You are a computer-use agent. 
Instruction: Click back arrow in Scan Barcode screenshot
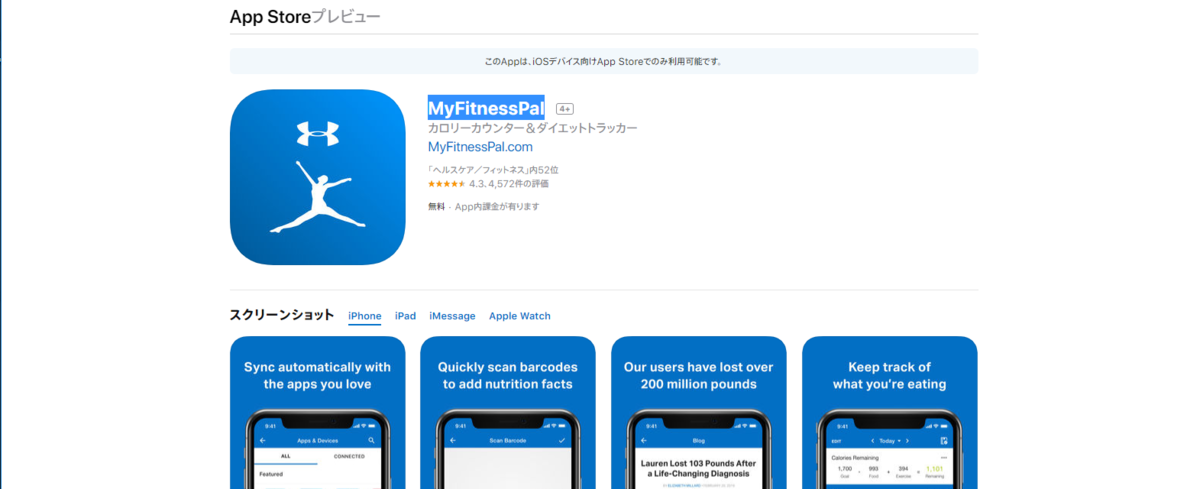453,440
